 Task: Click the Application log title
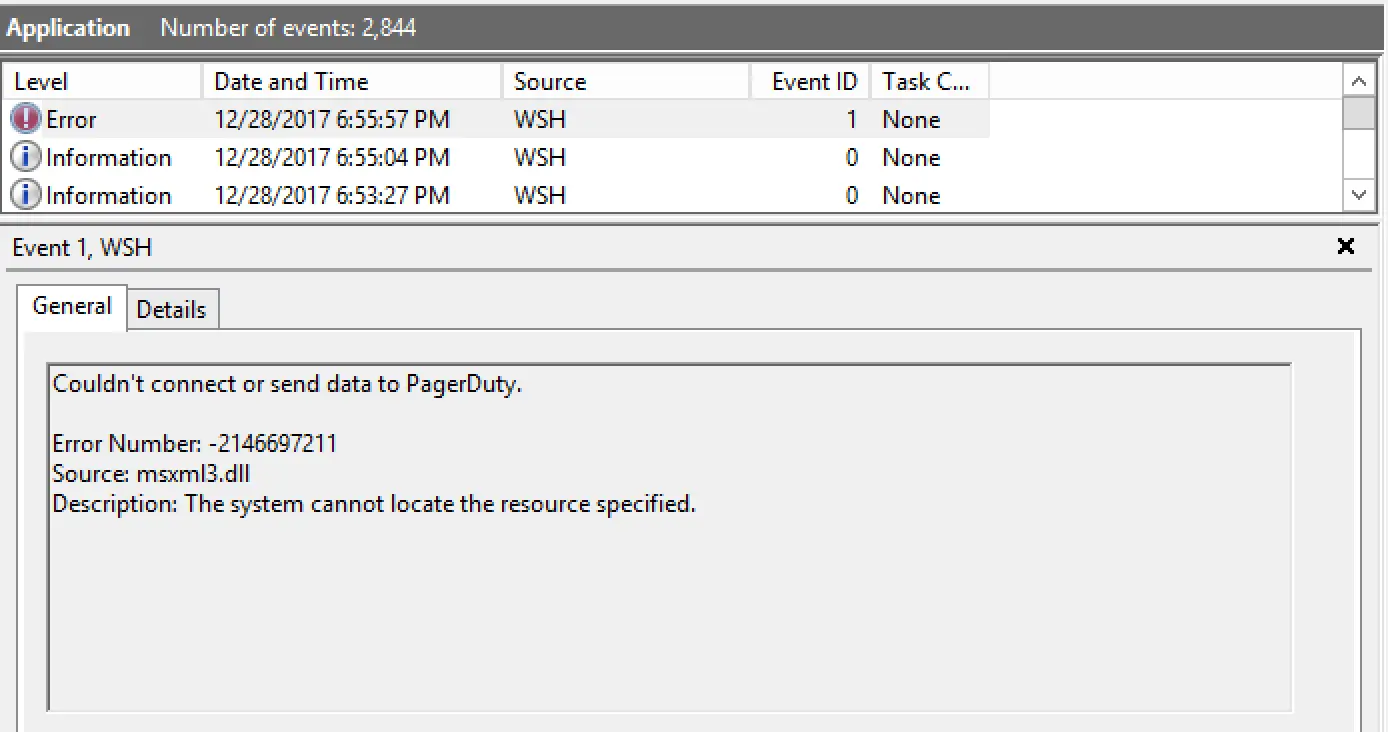point(68,28)
